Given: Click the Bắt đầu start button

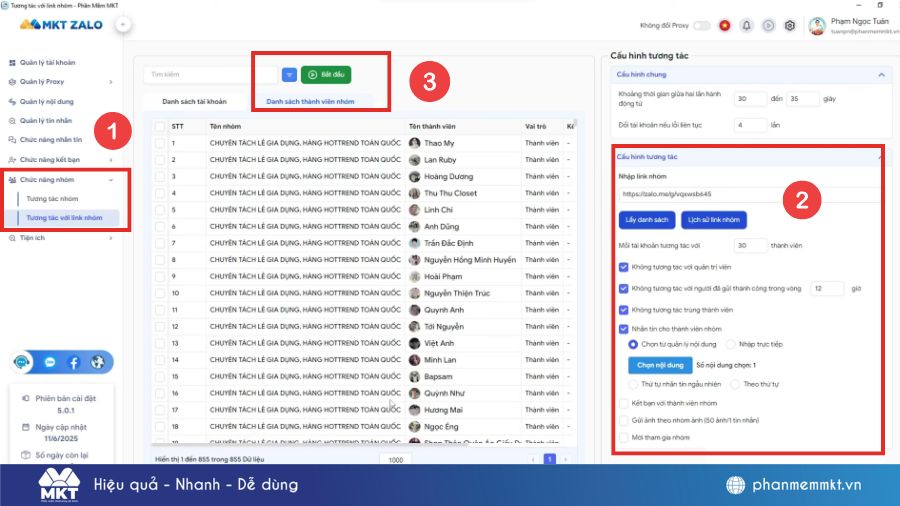Looking at the screenshot, I should (326, 75).
